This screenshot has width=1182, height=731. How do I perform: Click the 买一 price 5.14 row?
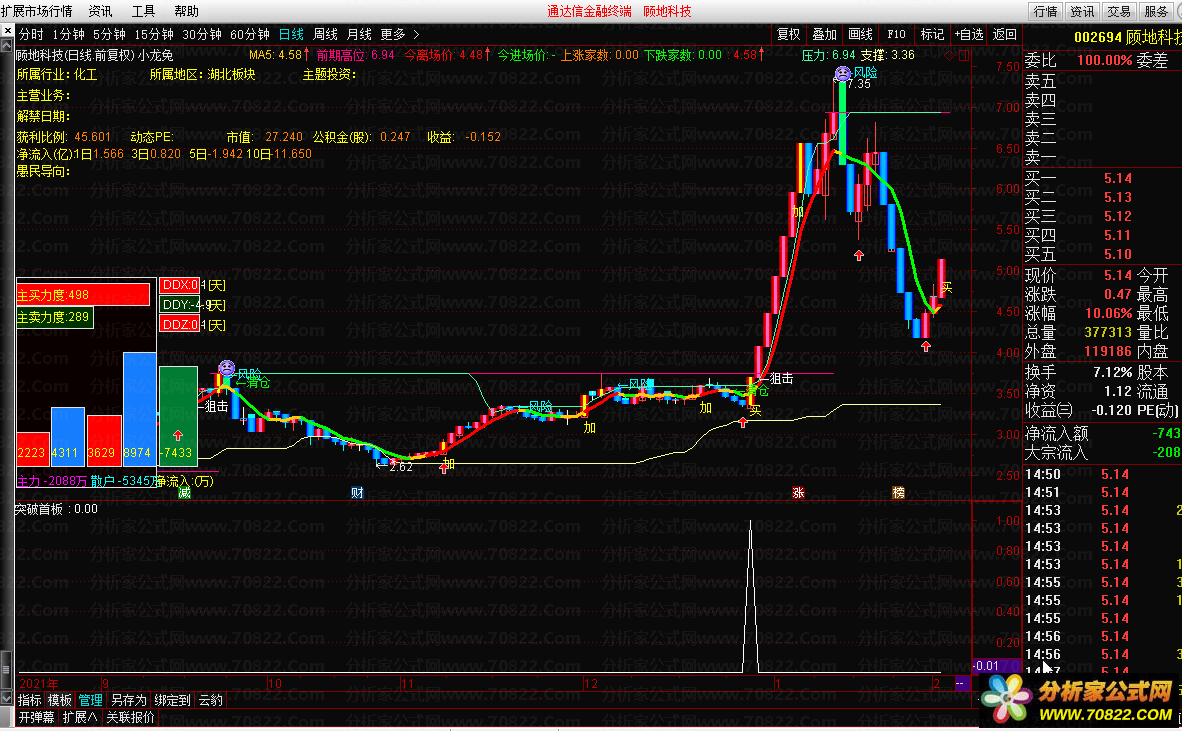[x=1102, y=179]
